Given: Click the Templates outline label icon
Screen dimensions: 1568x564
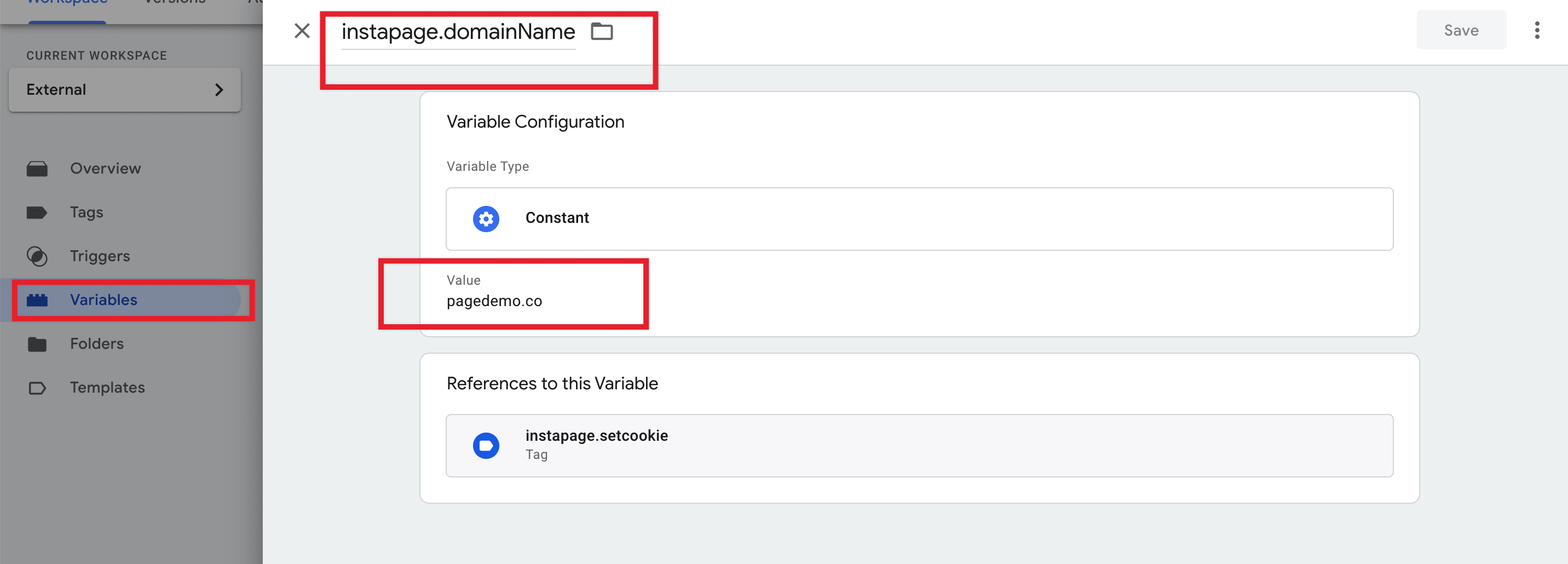Looking at the screenshot, I should pos(37,388).
